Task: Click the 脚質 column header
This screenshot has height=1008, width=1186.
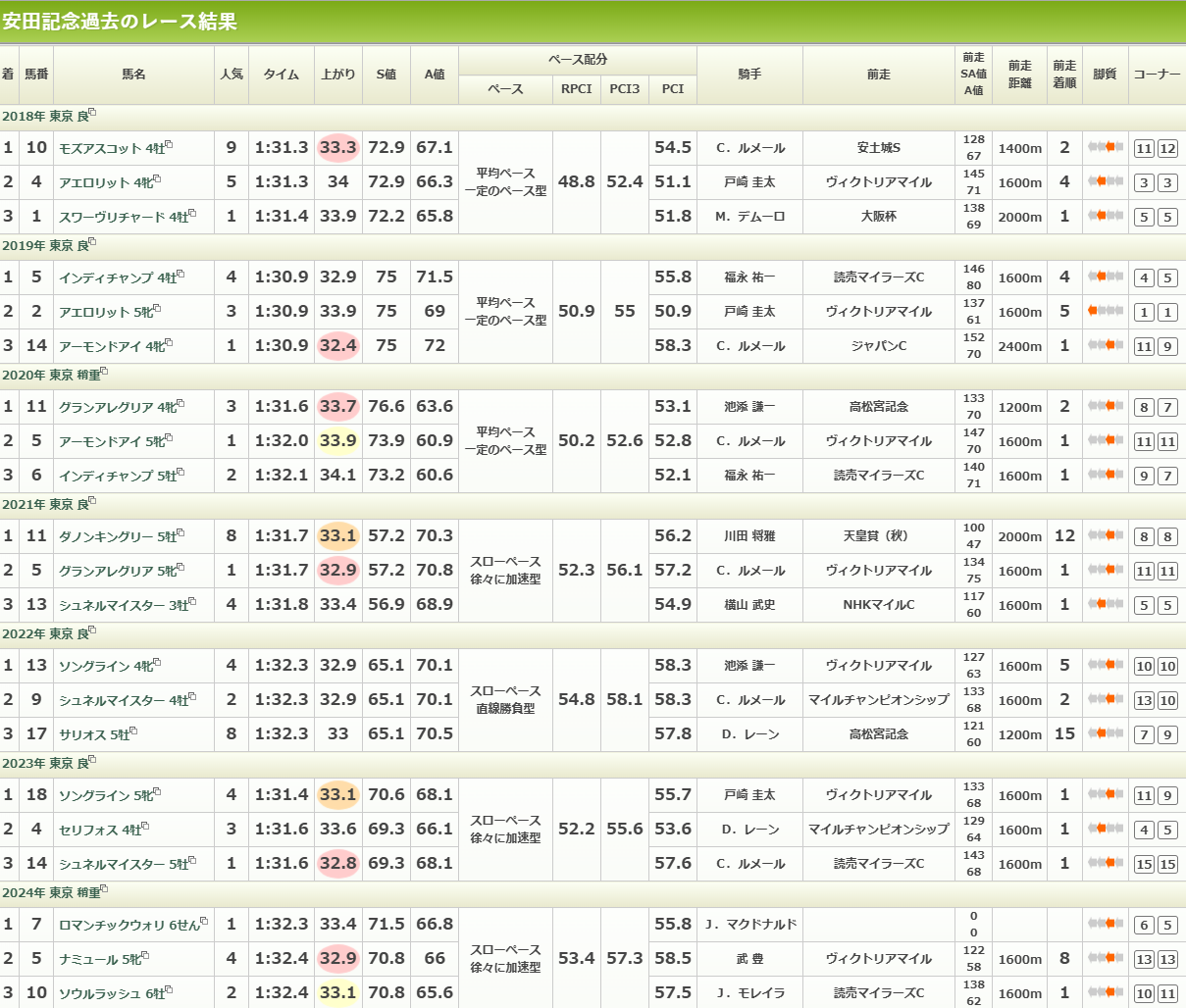Action: pos(1105,75)
